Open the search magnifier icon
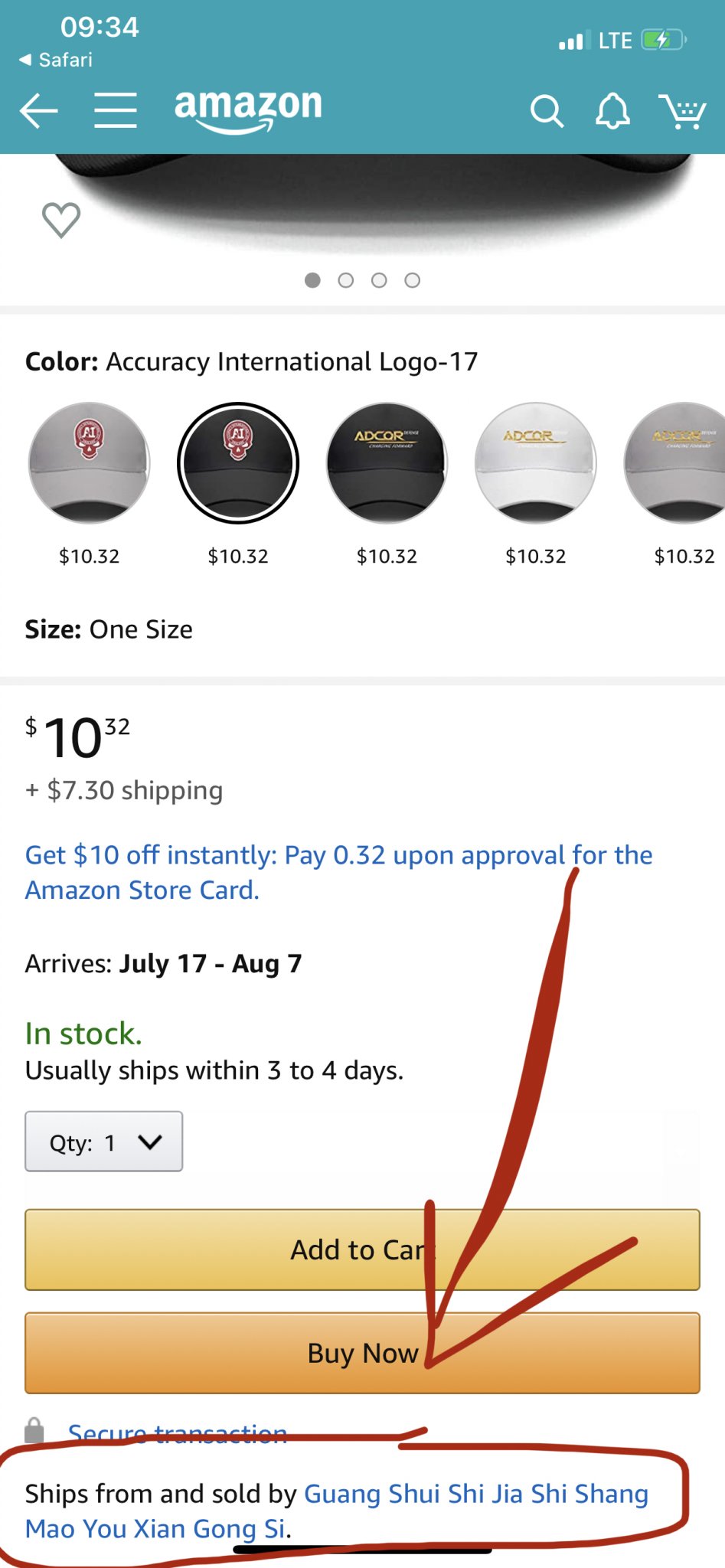The height and width of the screenshot is (1568, 725). 547,112
